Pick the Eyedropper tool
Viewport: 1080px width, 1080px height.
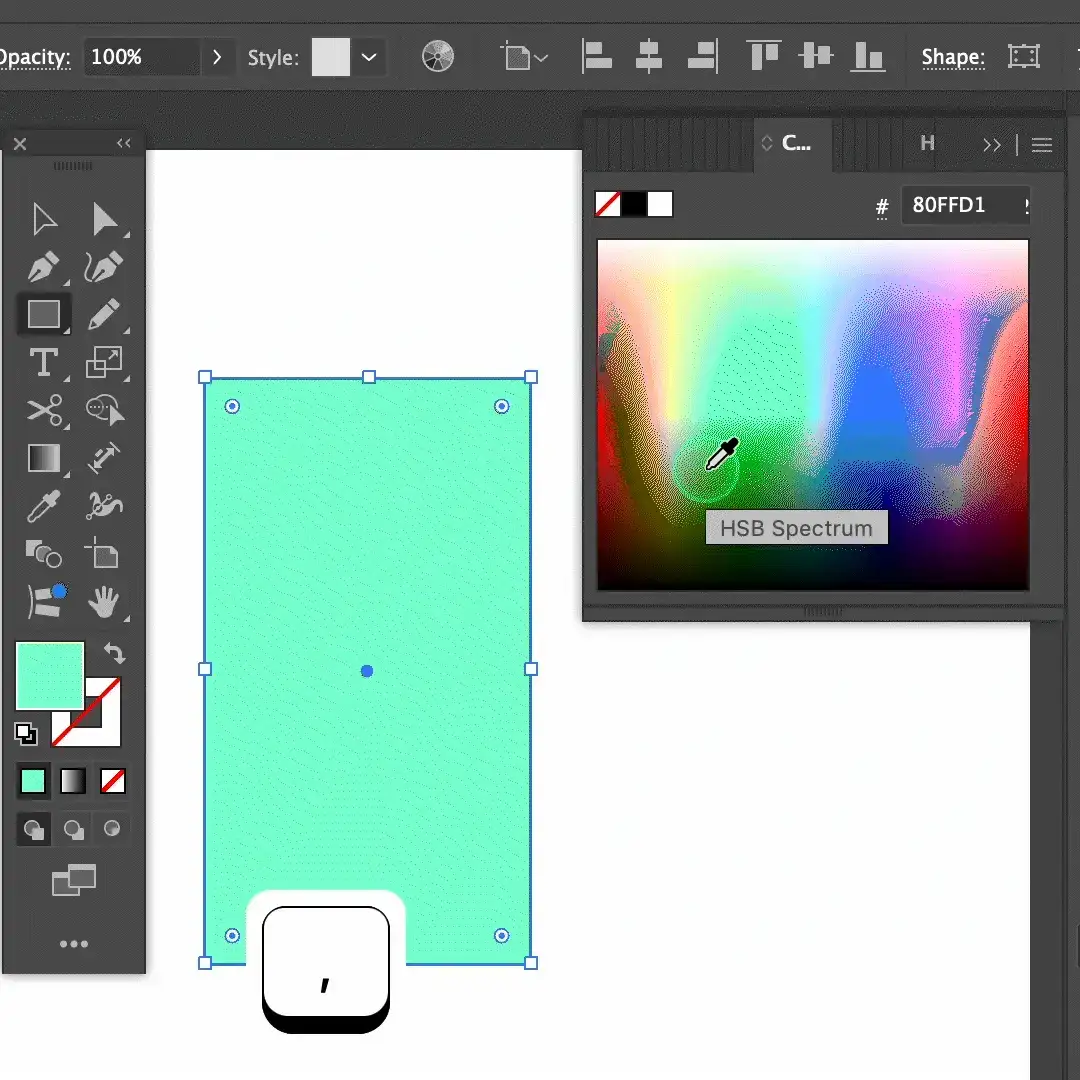click(x=44, y=507)
